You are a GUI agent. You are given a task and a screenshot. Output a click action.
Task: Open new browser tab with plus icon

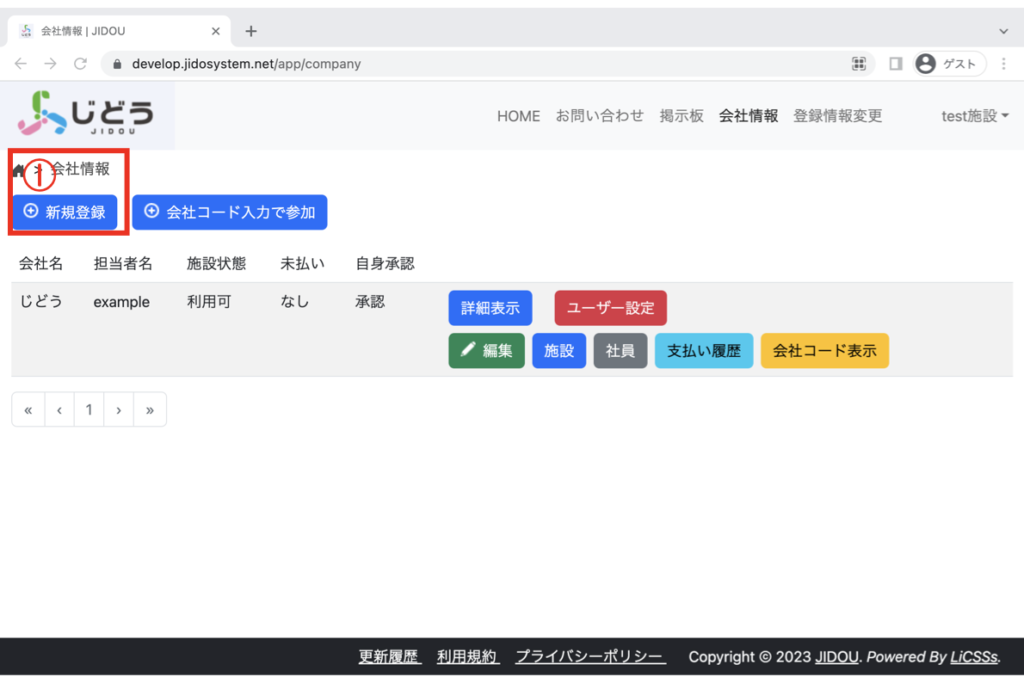(x=251, y=31)
